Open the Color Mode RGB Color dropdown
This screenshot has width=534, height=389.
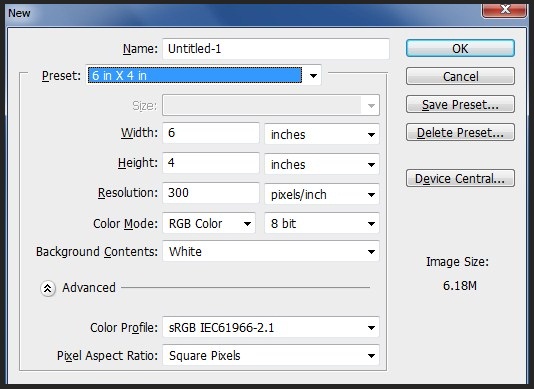[x=209, y=223]
